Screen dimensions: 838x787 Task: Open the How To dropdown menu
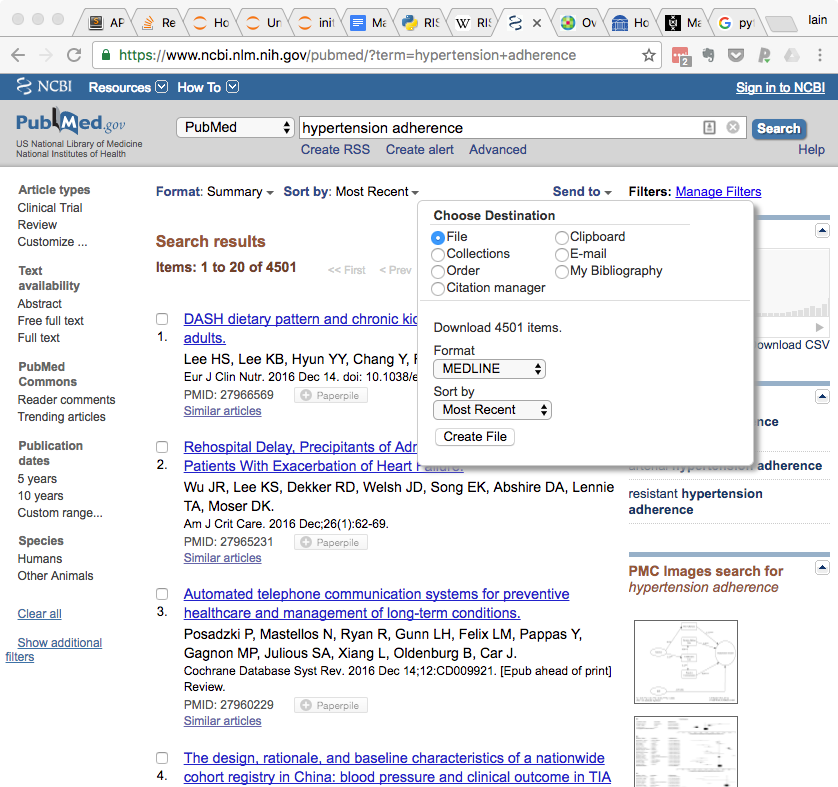pos(208,87)
